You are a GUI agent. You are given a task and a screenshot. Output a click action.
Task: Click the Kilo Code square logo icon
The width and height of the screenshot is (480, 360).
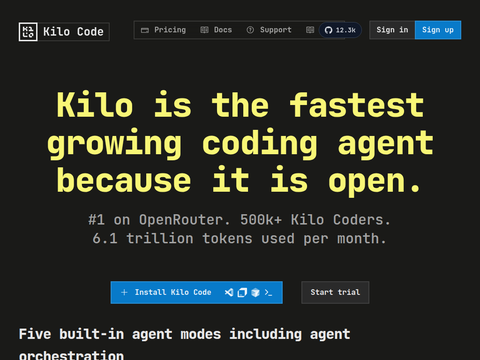click(28, 32)
